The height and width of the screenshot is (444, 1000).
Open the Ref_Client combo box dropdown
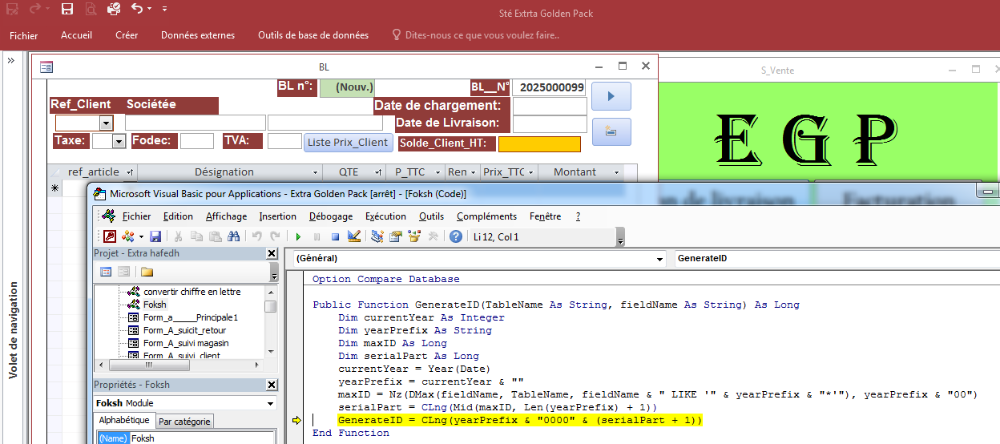(x=106, y=123)
